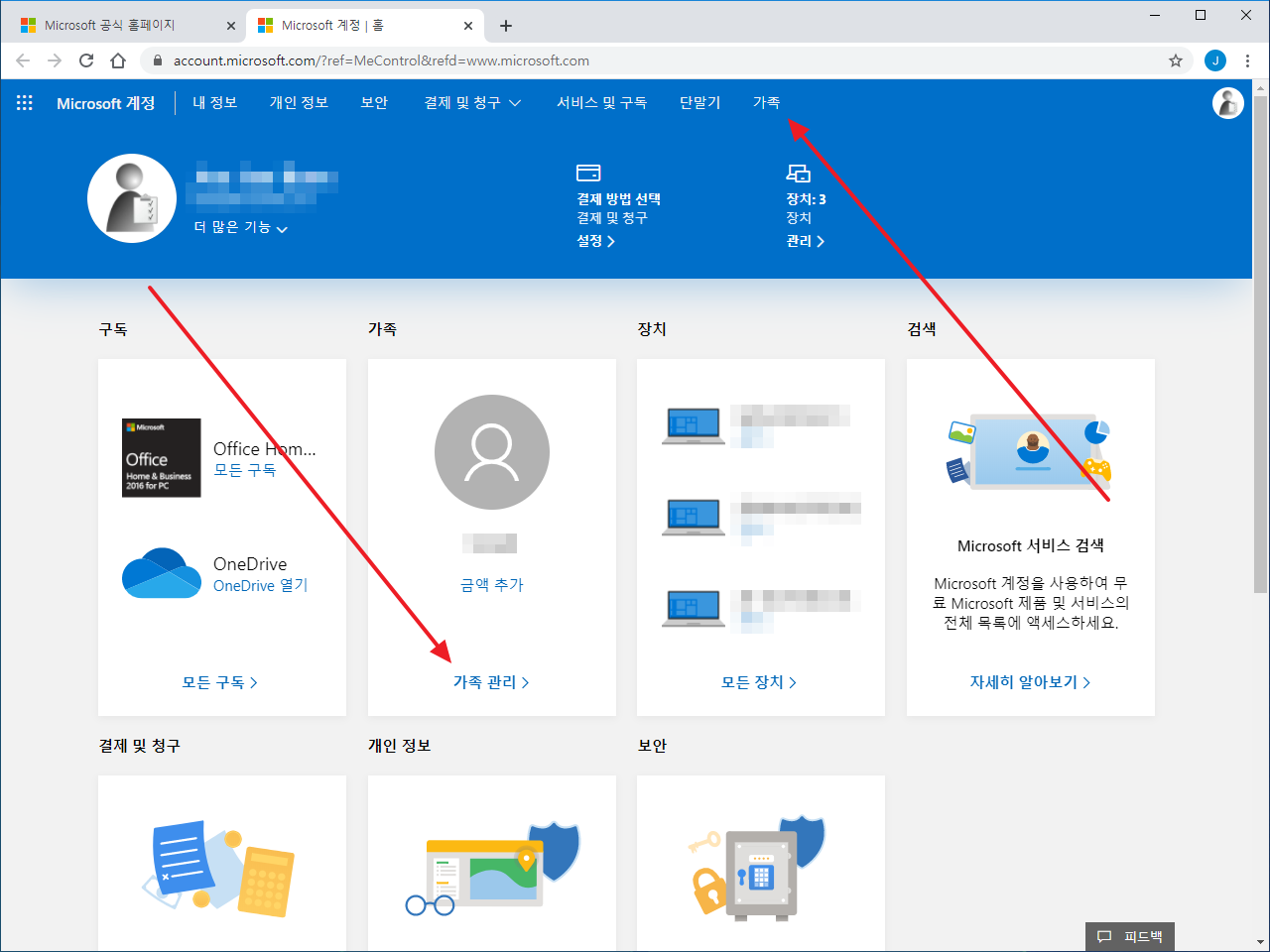
Task: Go to the browser home page
Action: pyautogui.click(x=118, y=60)
